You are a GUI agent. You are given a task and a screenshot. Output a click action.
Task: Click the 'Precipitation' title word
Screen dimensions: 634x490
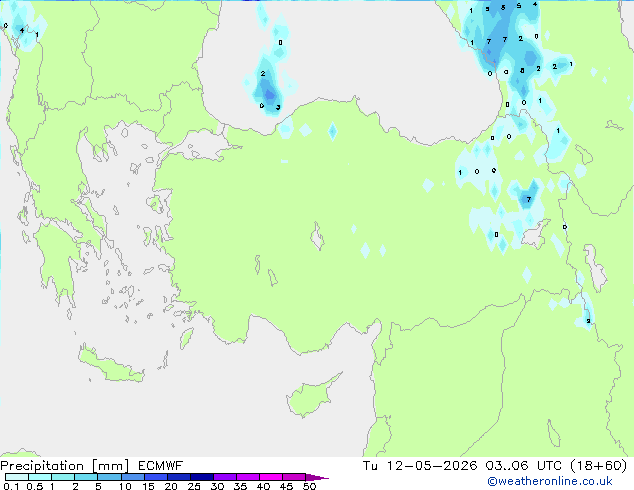[42, 466]
